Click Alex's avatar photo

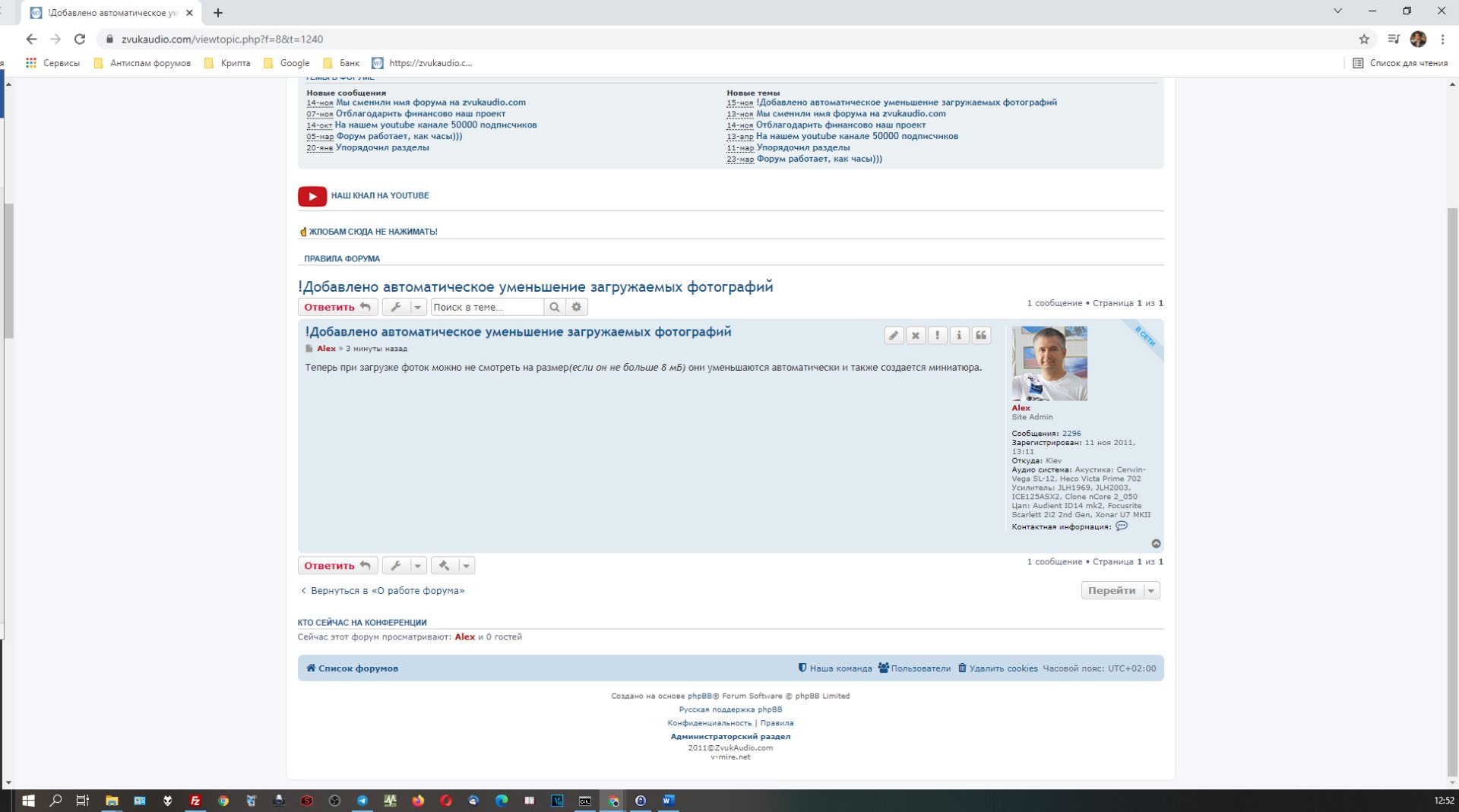[x=1049, y=364]
